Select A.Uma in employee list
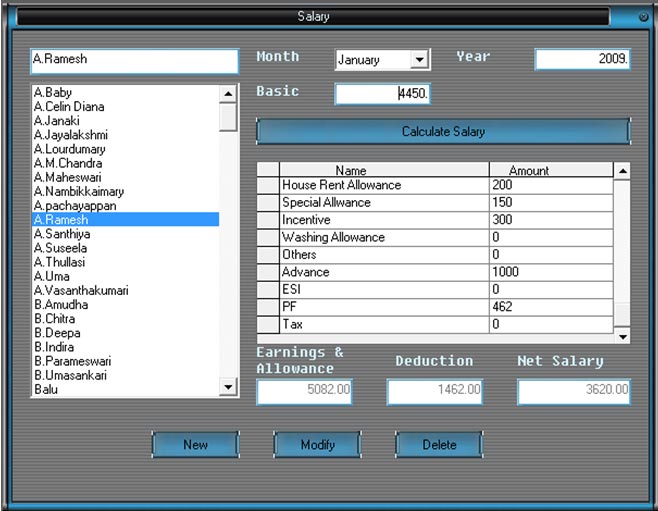The height and width of the screenshot is (511, 658). point(125,276)
